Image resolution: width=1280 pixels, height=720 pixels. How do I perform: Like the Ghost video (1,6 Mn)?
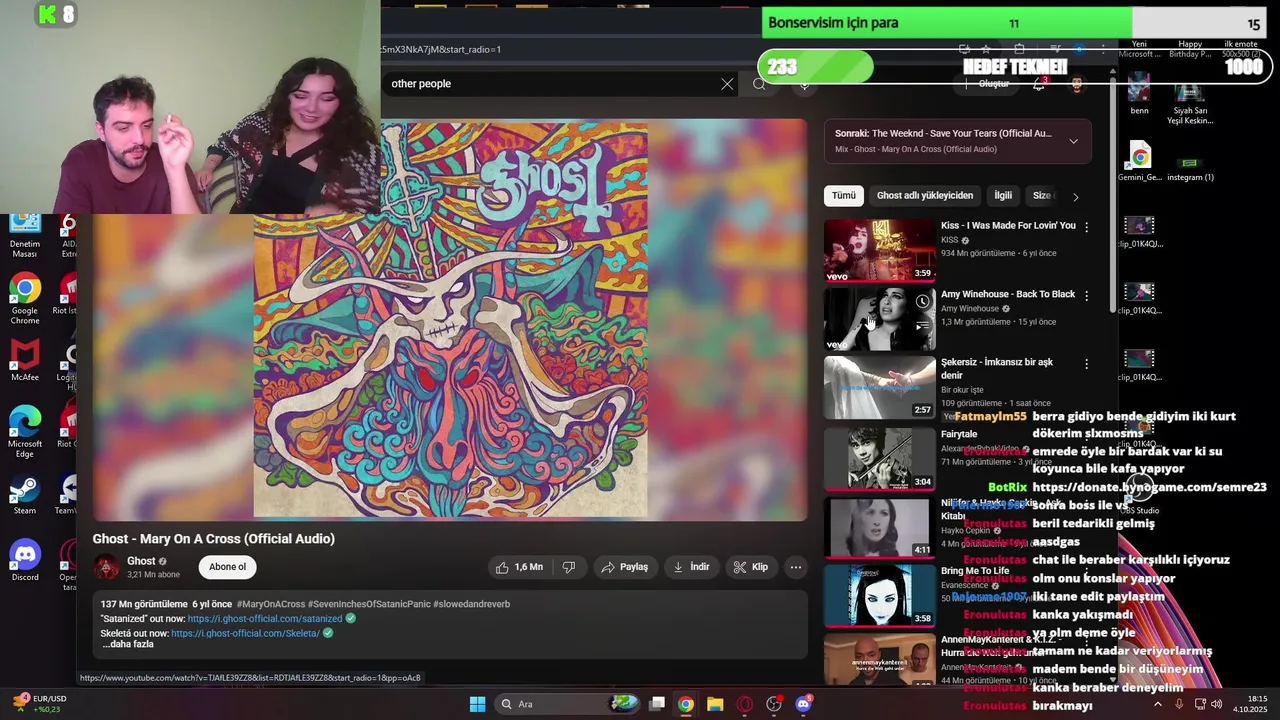(x=519, y=567)
